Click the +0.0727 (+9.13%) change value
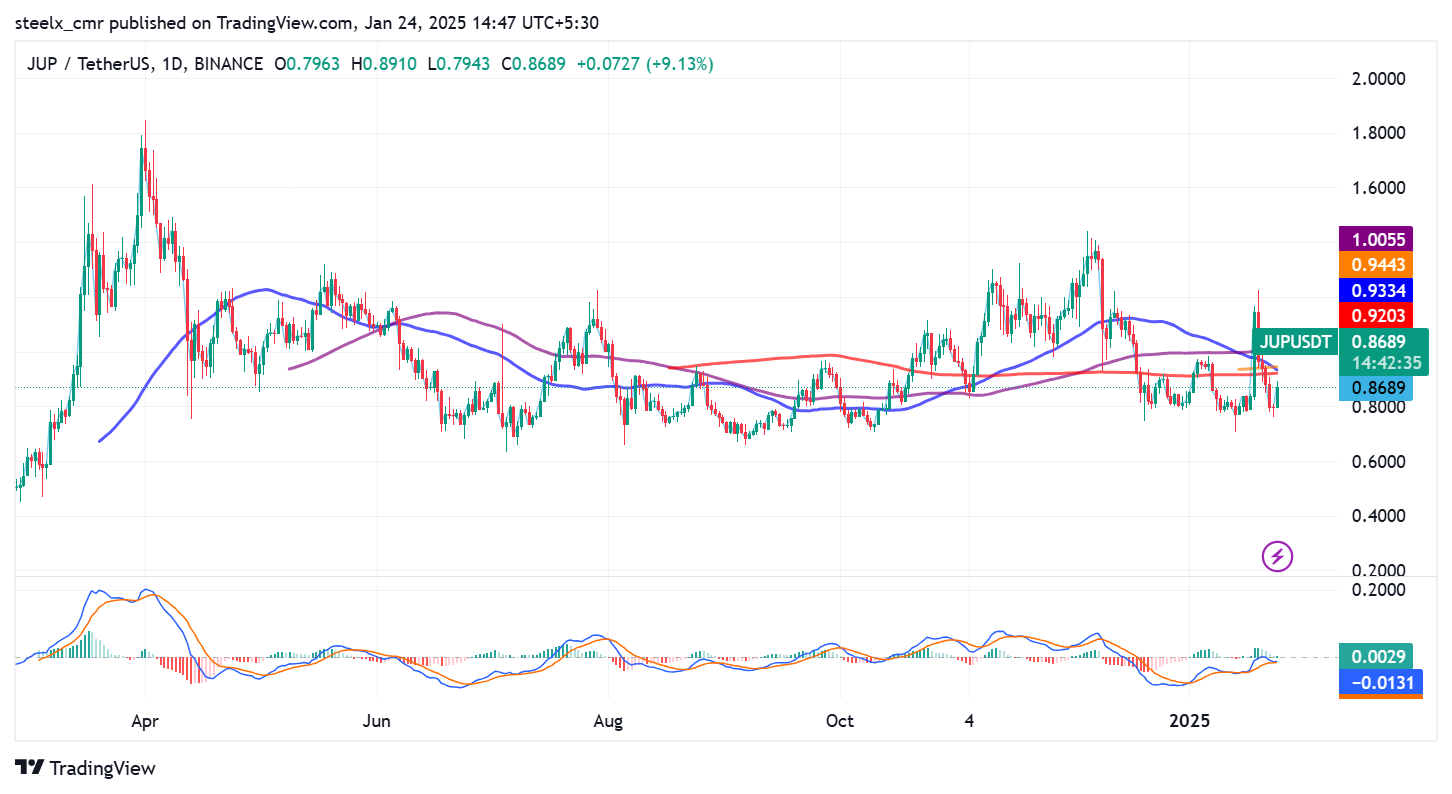Viewport: 1452px width, 794px height. click(643, 64)
